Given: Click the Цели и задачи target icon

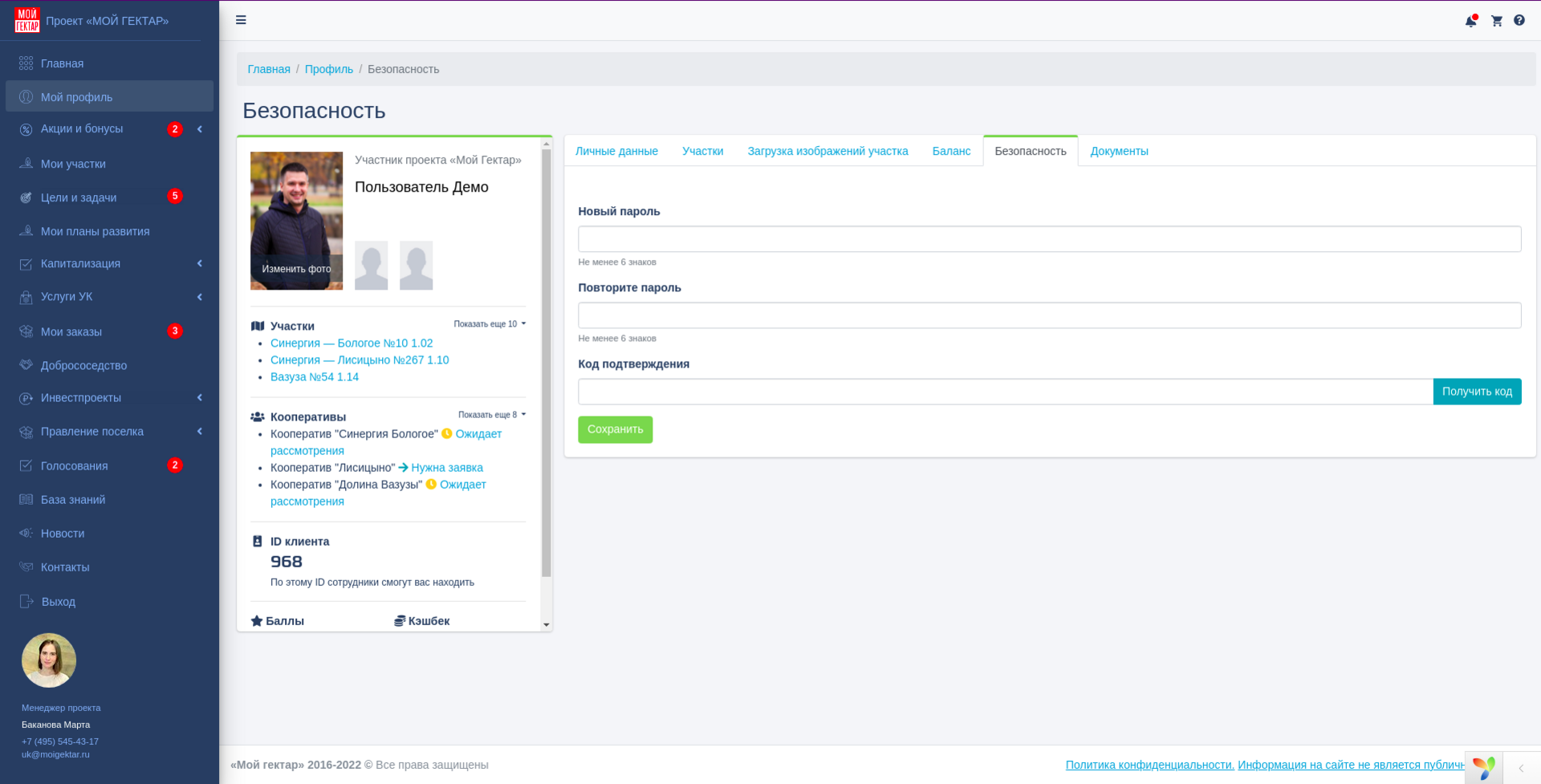Looking at the screenshot, I should 26,197.
